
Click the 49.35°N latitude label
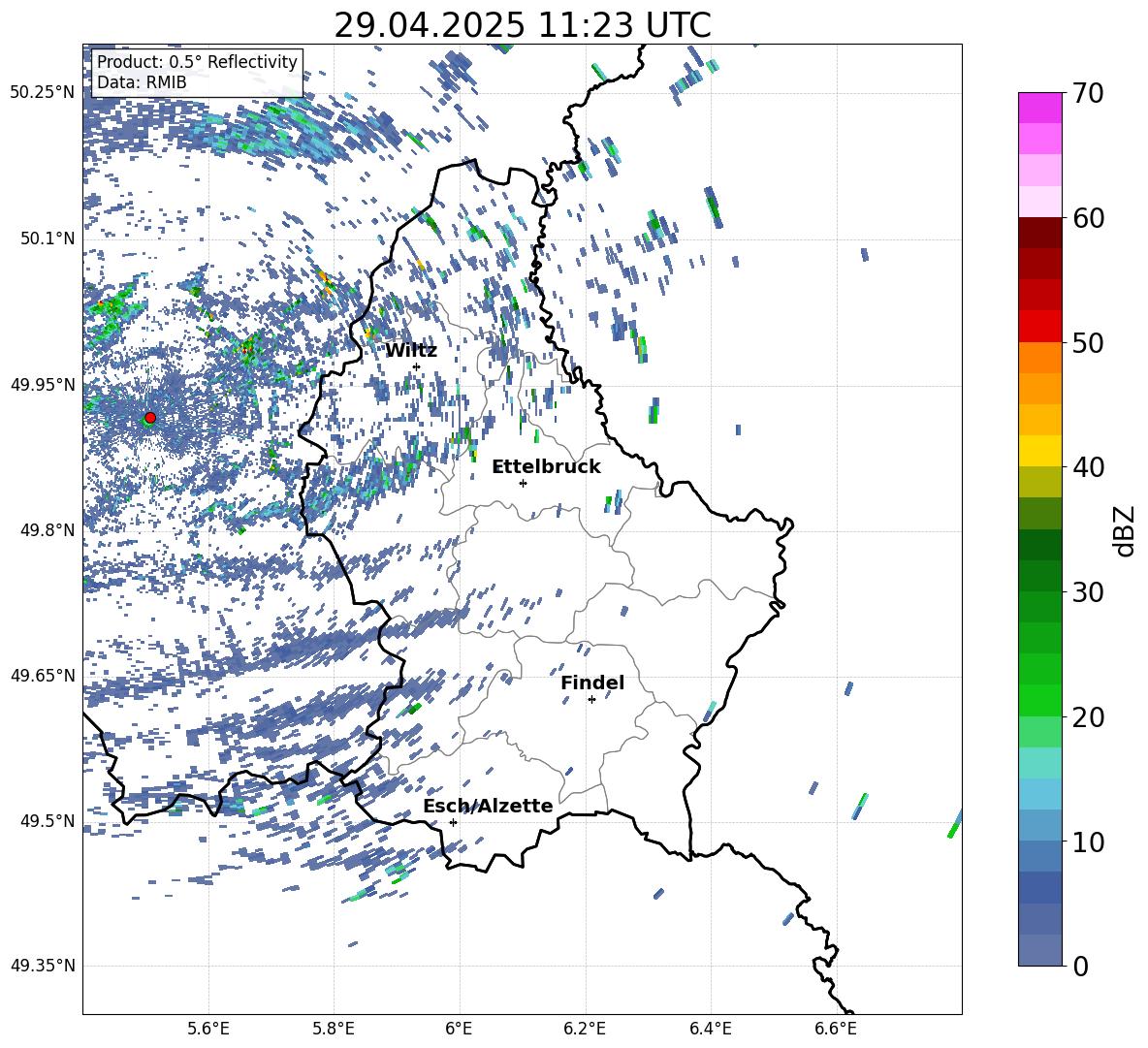[x=43, y=966]
